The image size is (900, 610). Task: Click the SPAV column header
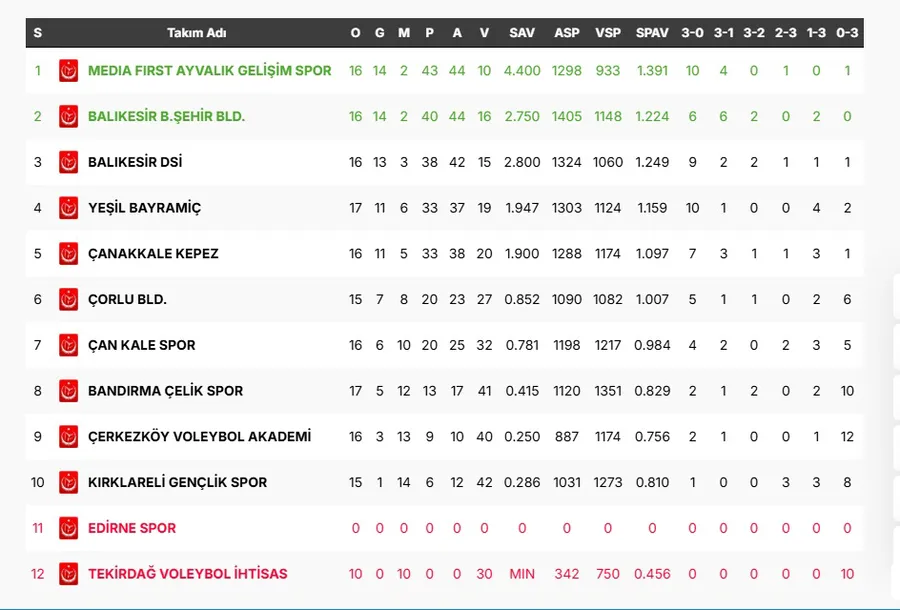point(651,32)
